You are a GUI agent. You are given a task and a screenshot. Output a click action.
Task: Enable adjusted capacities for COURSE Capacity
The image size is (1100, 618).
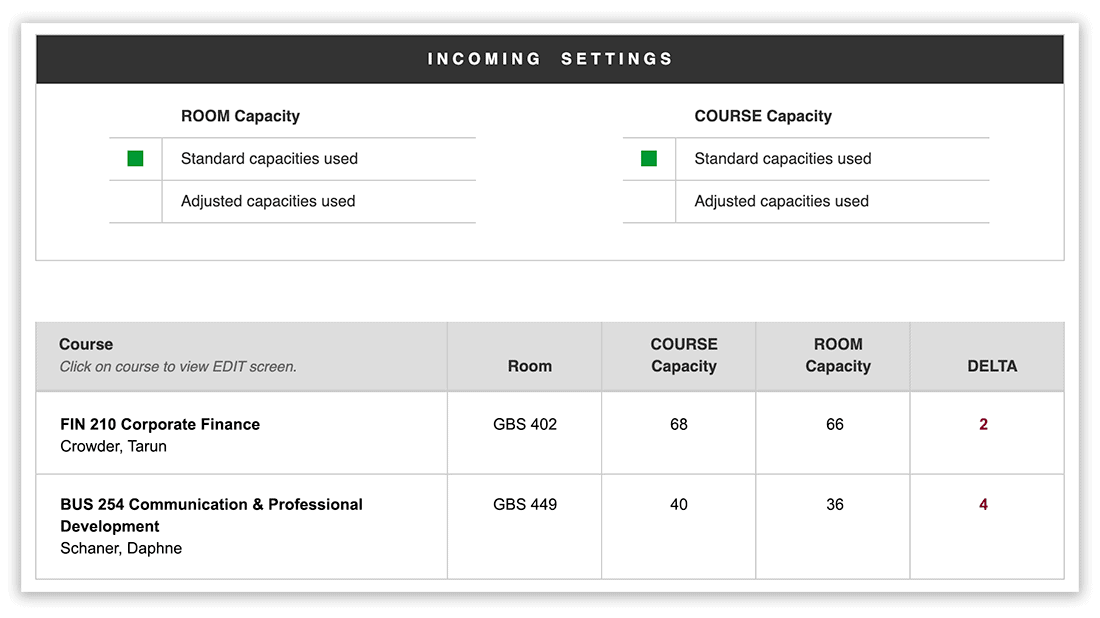point(650,201)
